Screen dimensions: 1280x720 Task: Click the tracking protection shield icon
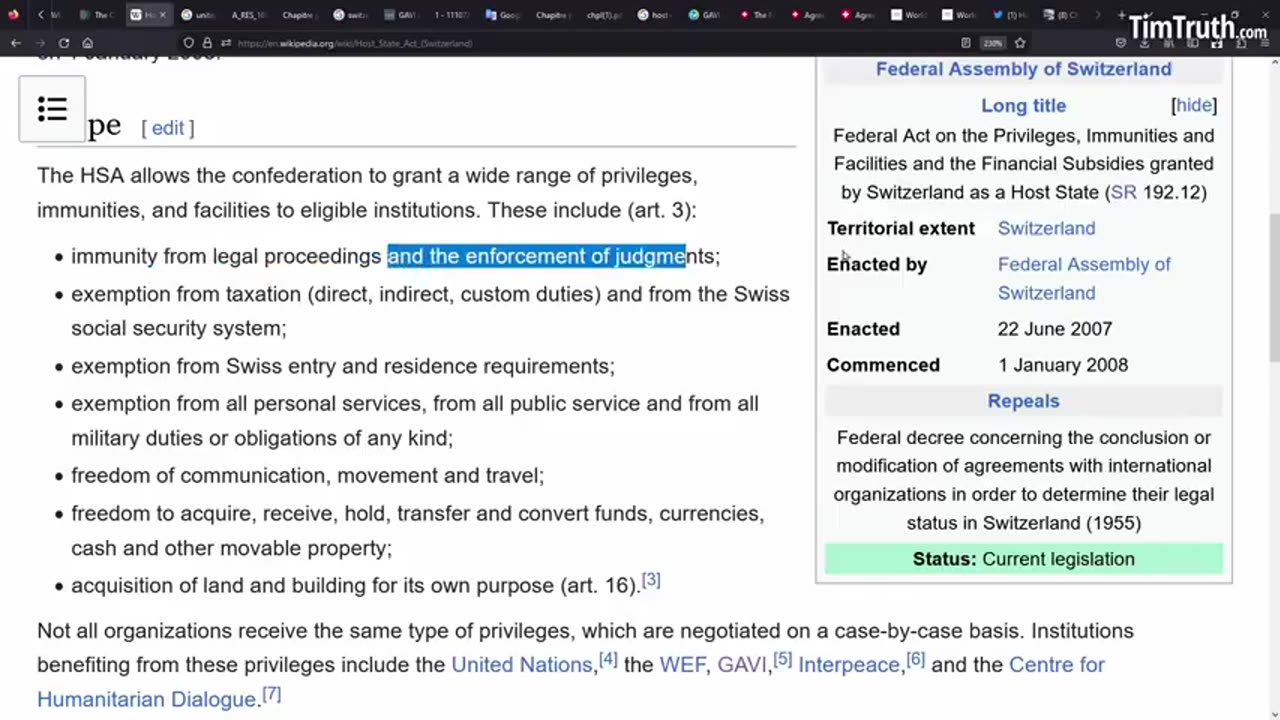pyautogui.click(x=188, y=43)
